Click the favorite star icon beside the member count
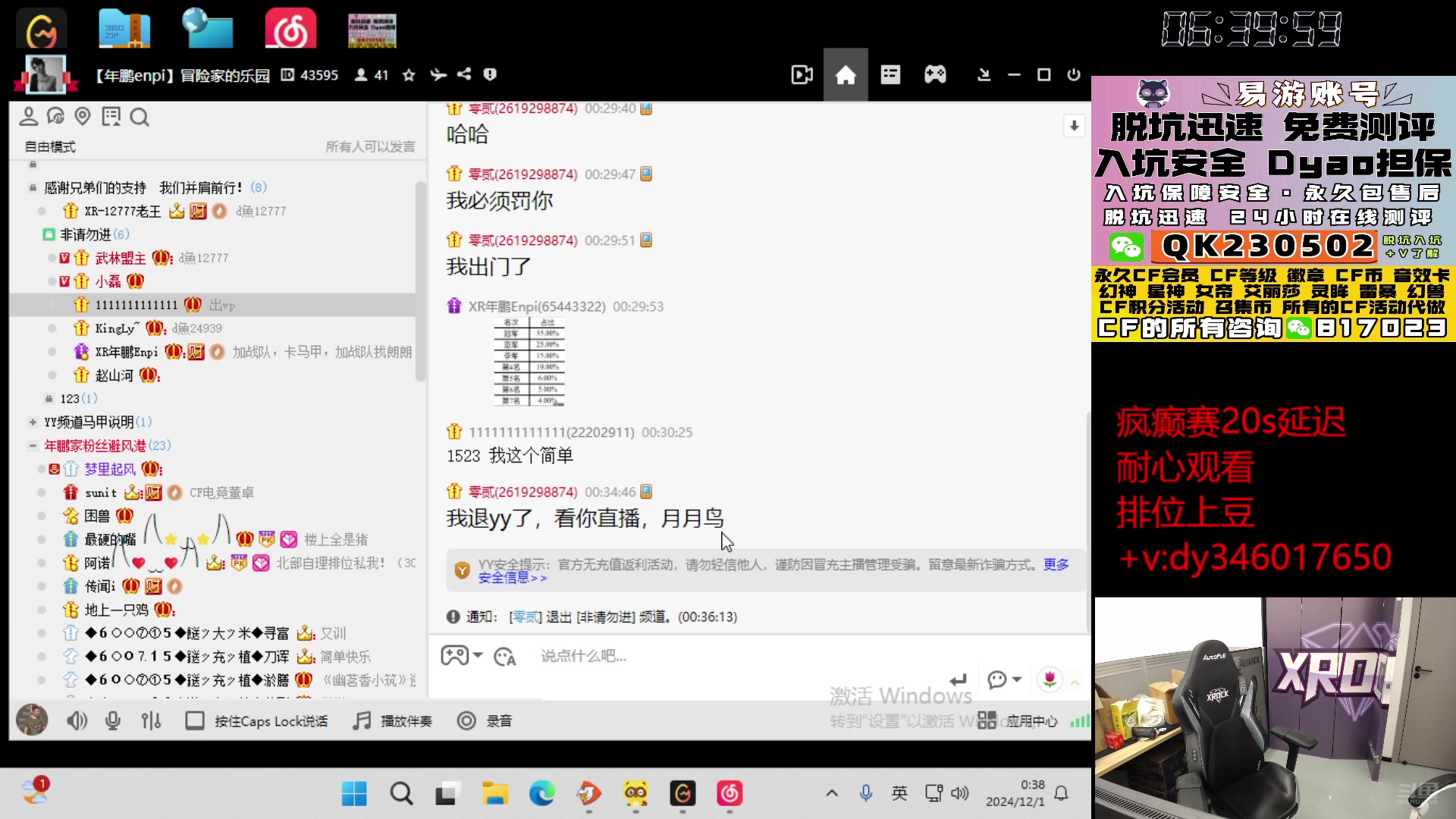The width and height of the screenshot is (1456, 819). click(409, 74)
